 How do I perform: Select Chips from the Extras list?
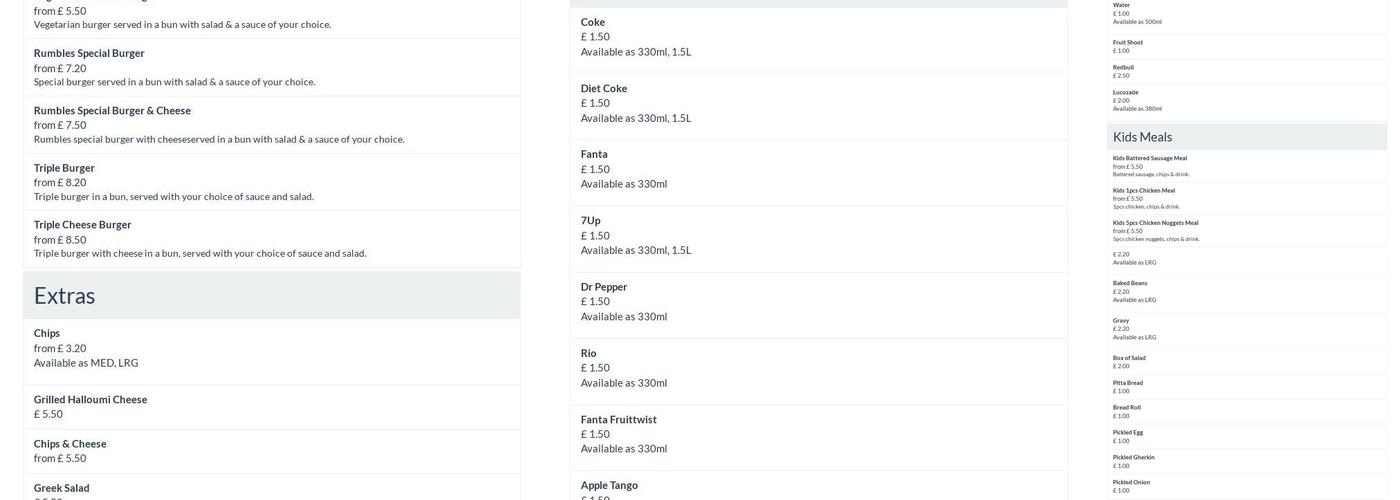pos(47,334)
